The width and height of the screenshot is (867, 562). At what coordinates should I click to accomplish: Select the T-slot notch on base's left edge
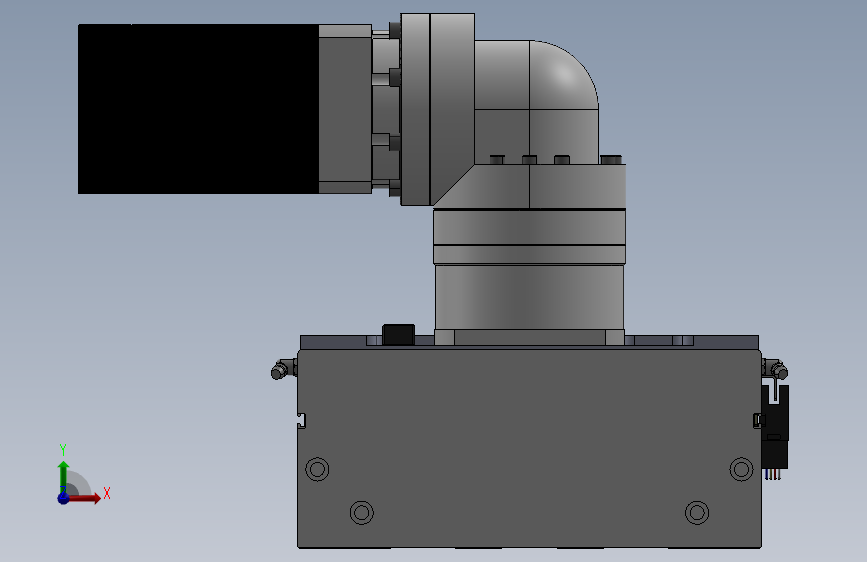point(302,420)
